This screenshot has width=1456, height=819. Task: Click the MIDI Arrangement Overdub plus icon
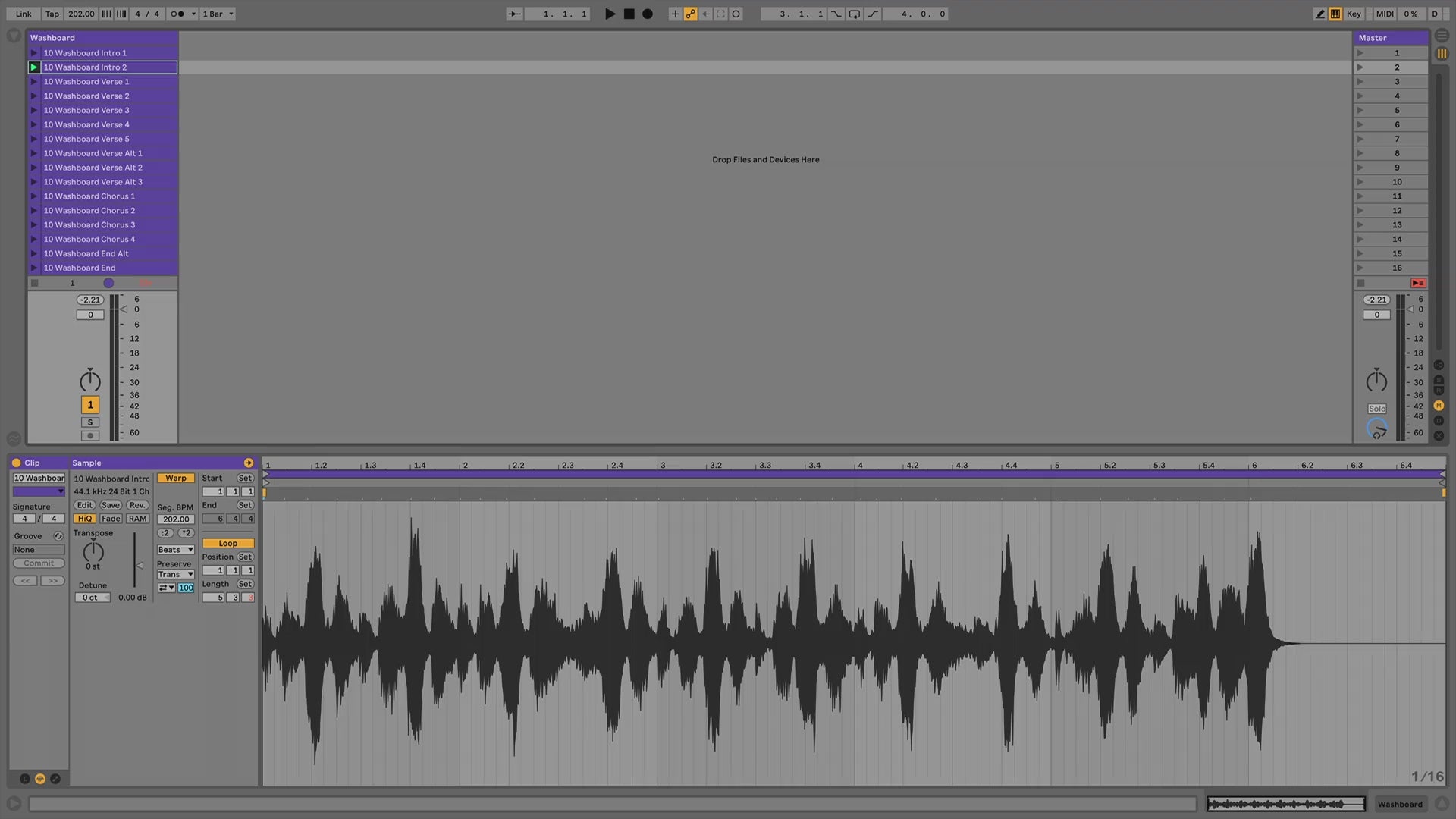pyautogui.click(x=674, y=14)
